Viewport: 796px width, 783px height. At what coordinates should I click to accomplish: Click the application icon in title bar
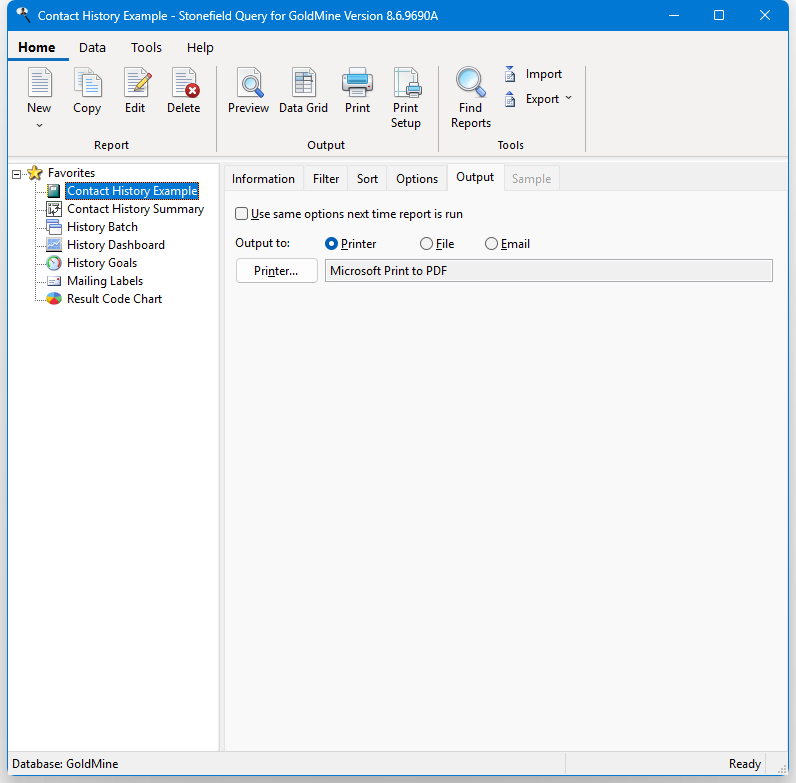23,15
